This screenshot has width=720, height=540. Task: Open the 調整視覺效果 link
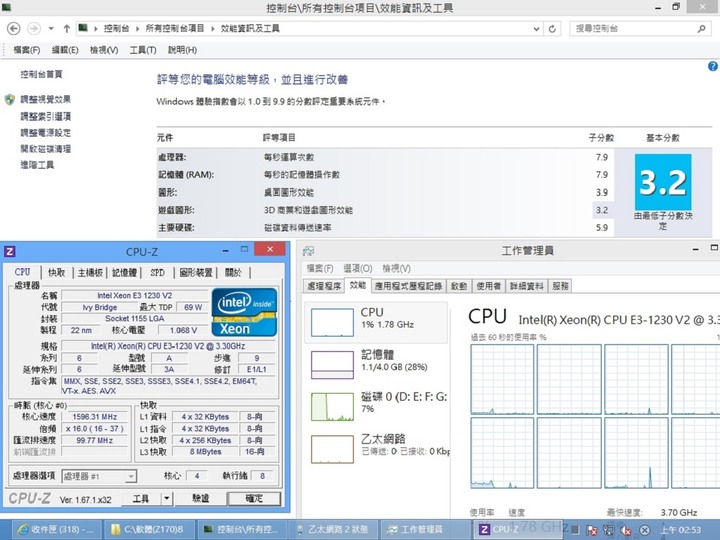[45, 99]
